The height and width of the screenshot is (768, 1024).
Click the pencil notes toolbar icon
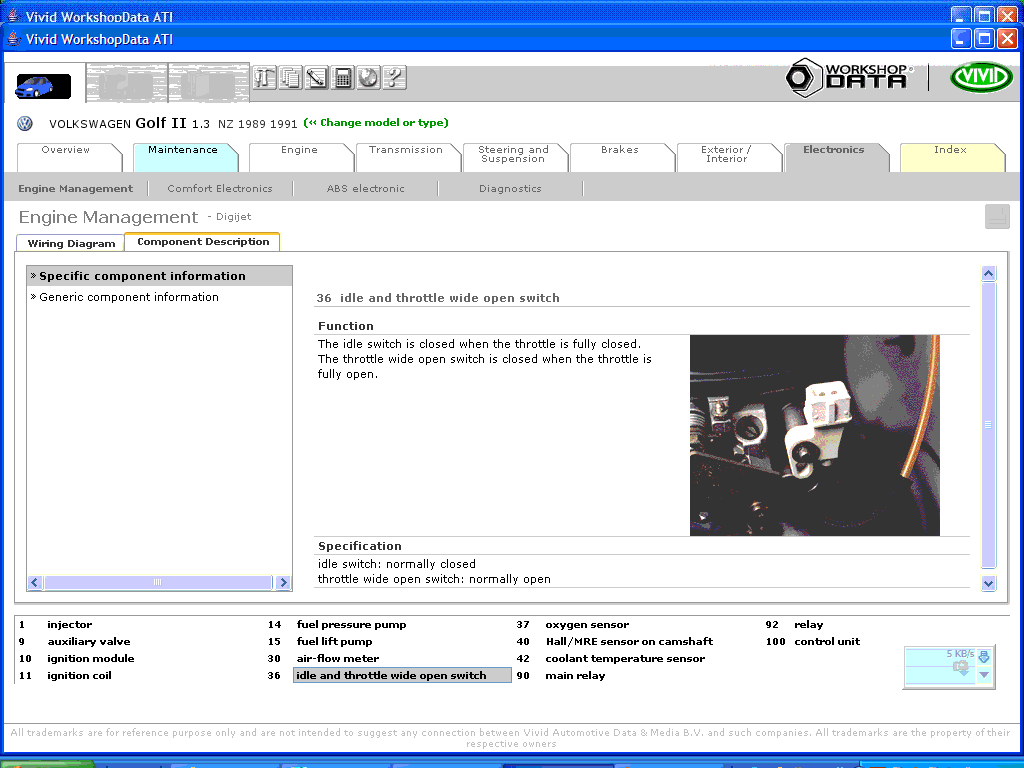pos(316,78)
